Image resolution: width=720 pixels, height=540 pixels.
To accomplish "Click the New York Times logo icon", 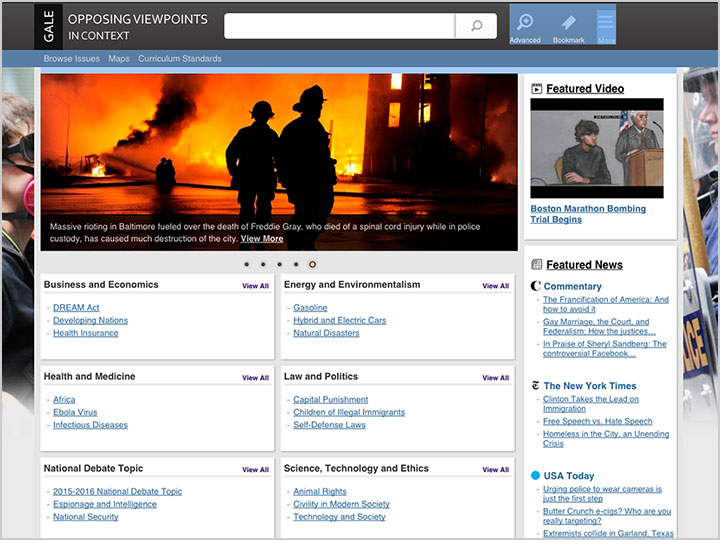I will (535, 385).
